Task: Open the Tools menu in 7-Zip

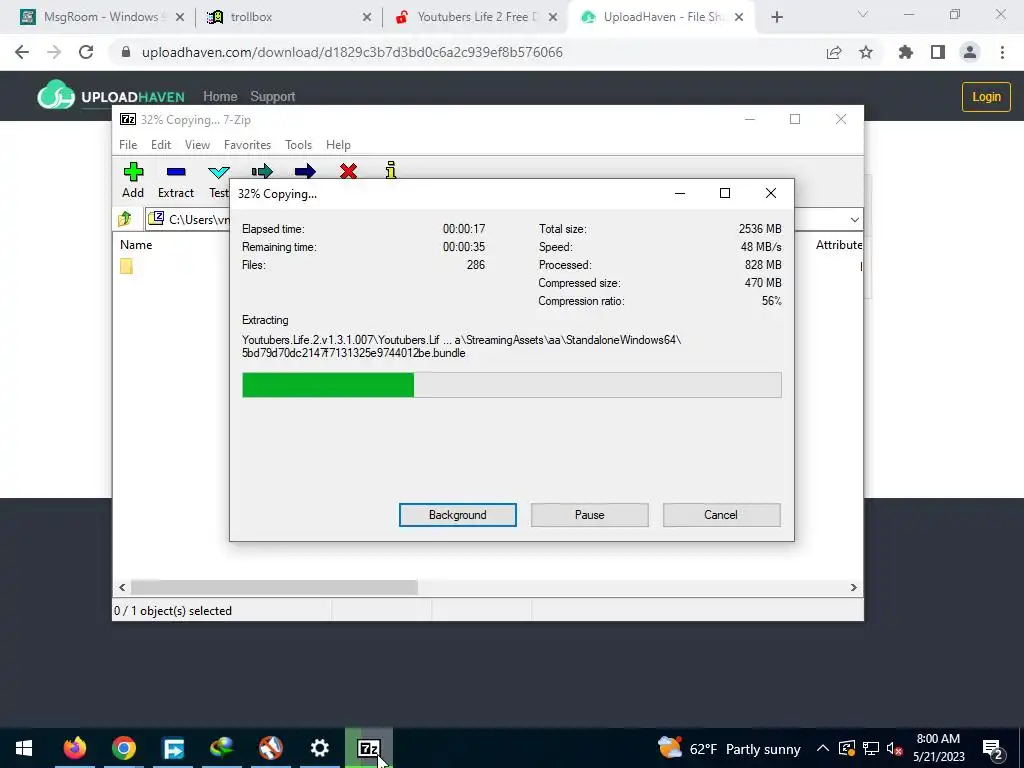Action: [x=298, y=145]
